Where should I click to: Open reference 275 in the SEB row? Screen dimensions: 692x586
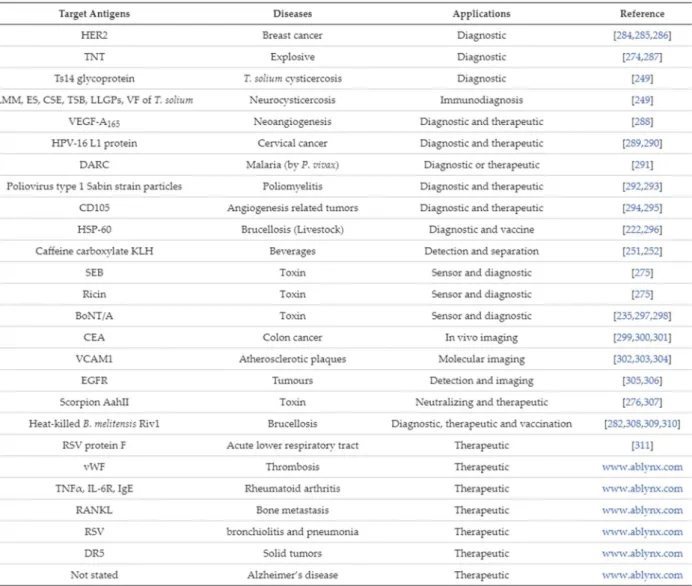tap(642, 273)
